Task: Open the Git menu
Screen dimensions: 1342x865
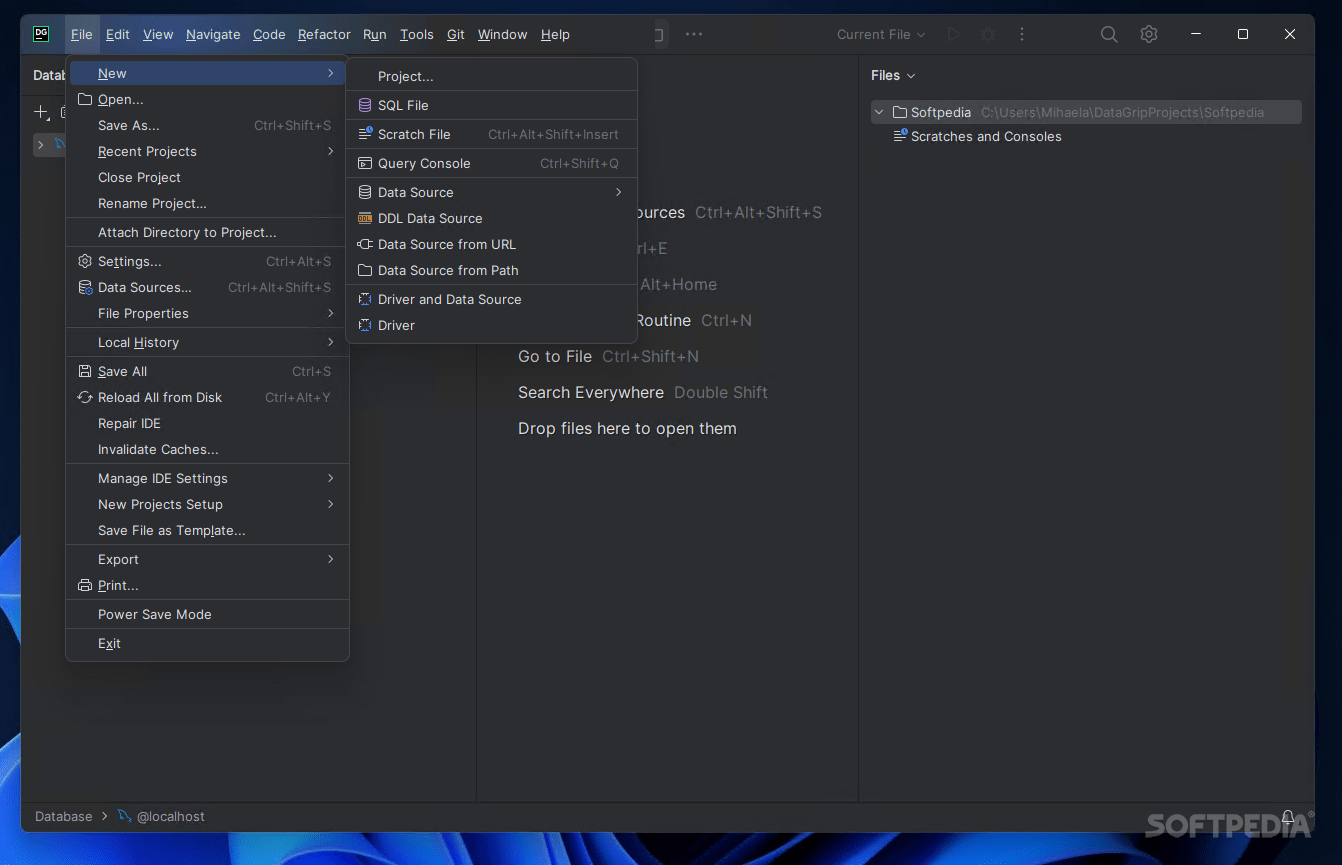Action: (x=456, y=34)
